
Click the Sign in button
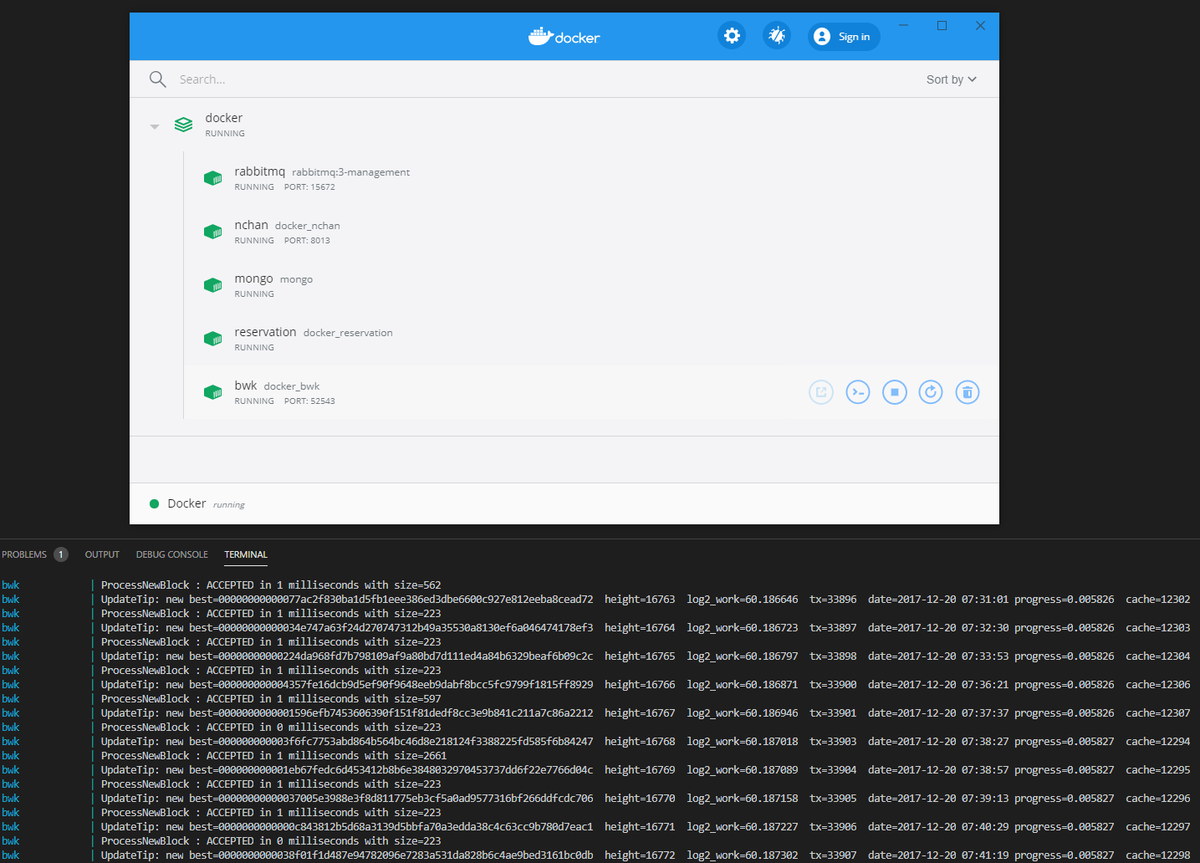[x=843, y=36]
